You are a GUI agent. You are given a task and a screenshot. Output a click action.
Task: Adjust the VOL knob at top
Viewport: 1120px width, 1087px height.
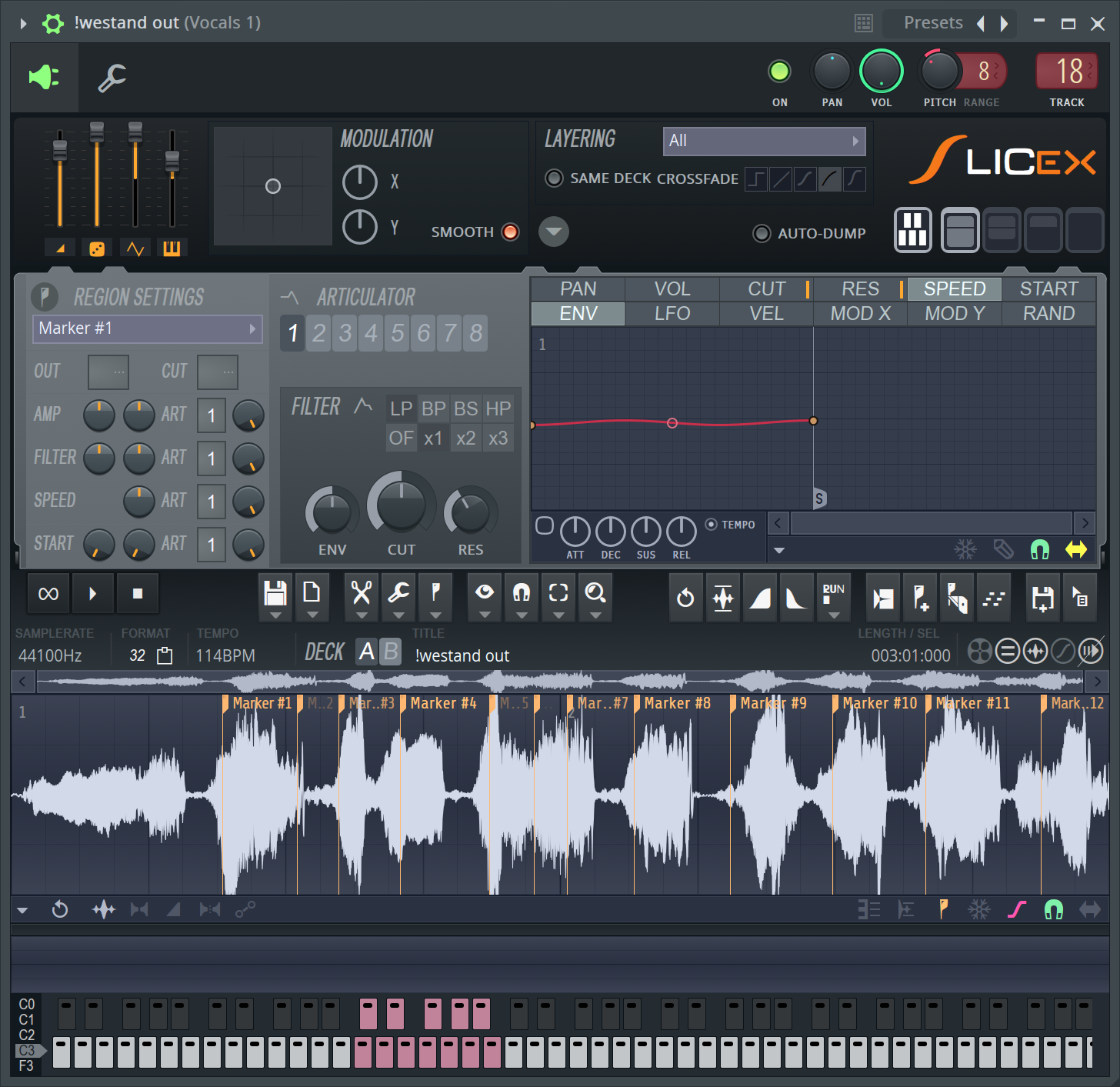(881, 72)
